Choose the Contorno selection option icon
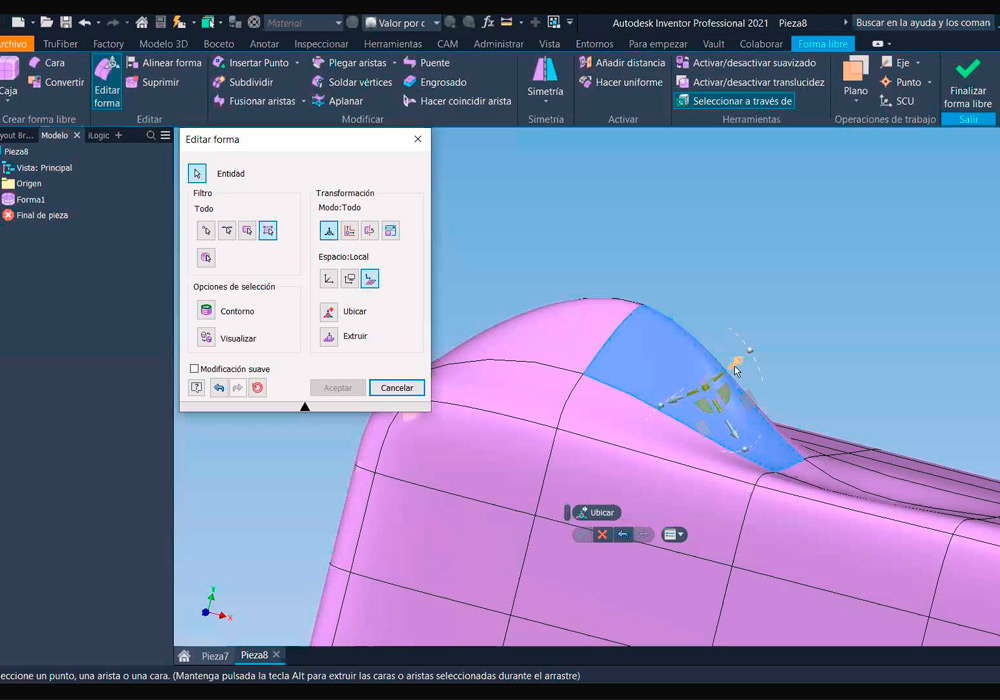The image size is (1000, 700). pyautogui.click(x=206, y=311)
